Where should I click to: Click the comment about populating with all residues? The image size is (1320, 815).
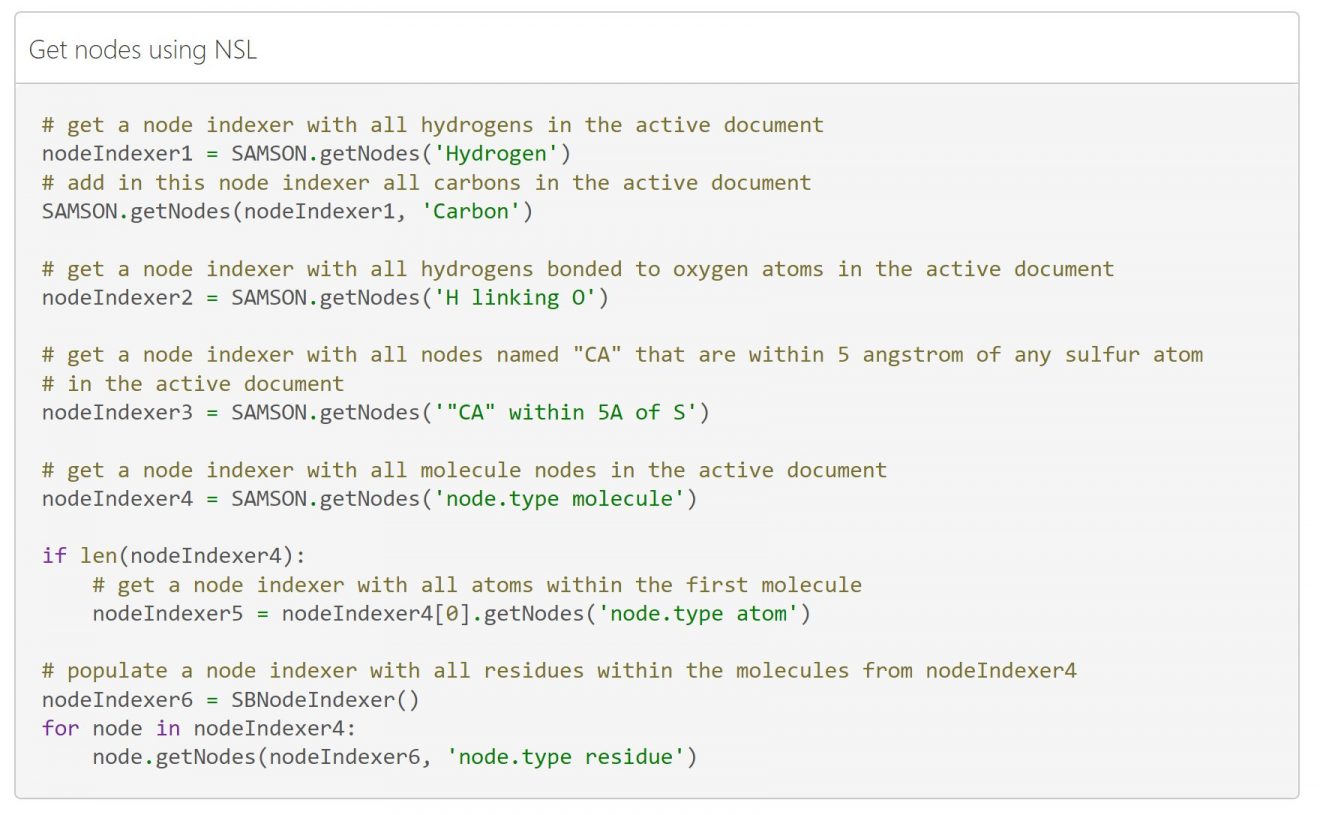point(559,671)
